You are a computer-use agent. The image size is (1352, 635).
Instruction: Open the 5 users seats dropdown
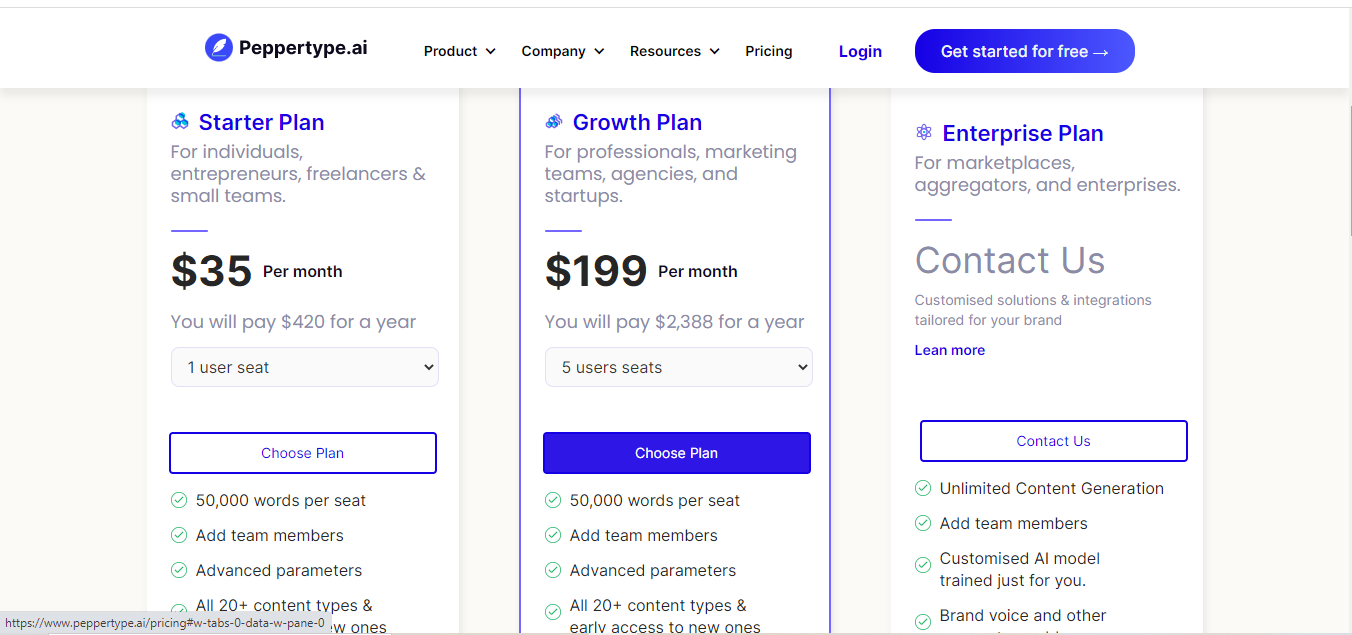coord(678,367)
